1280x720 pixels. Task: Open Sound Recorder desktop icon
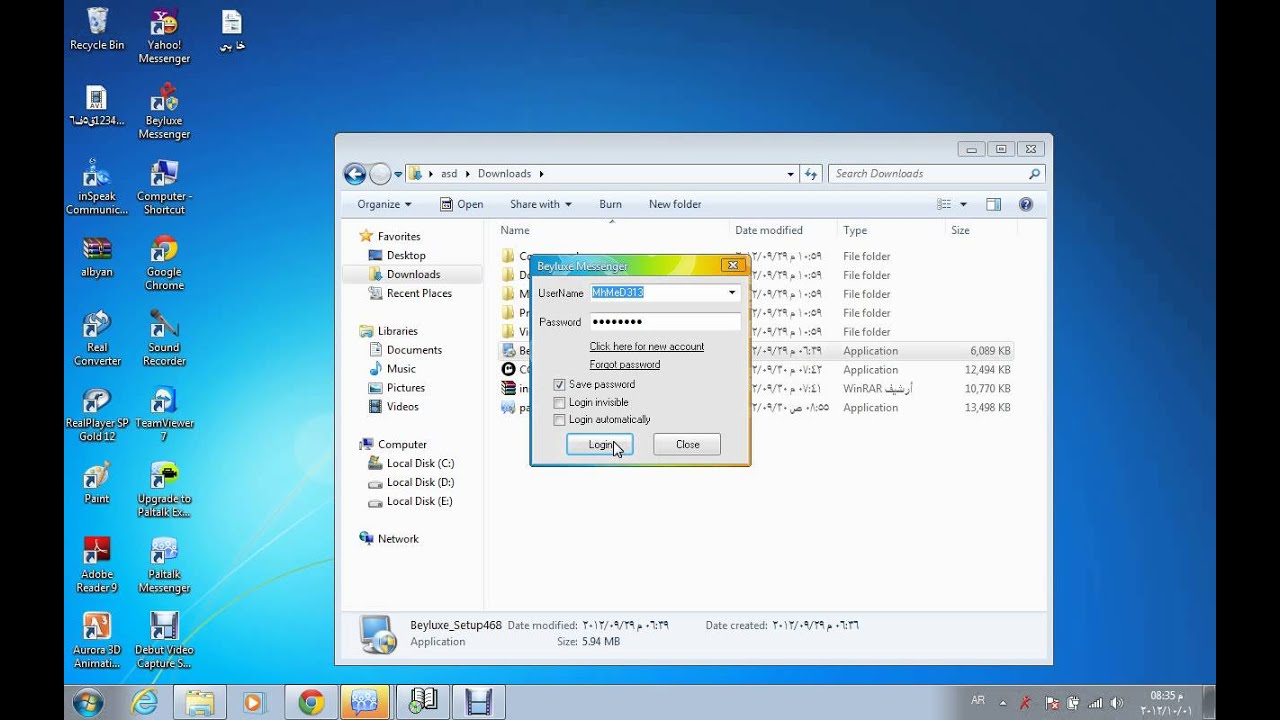[x=164, y=338]
